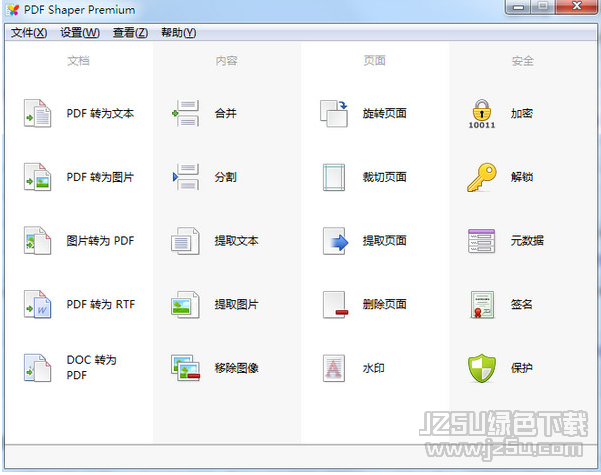Pick the 保护 text label
The width and height of the screenshot is (601, 475).
522,368
